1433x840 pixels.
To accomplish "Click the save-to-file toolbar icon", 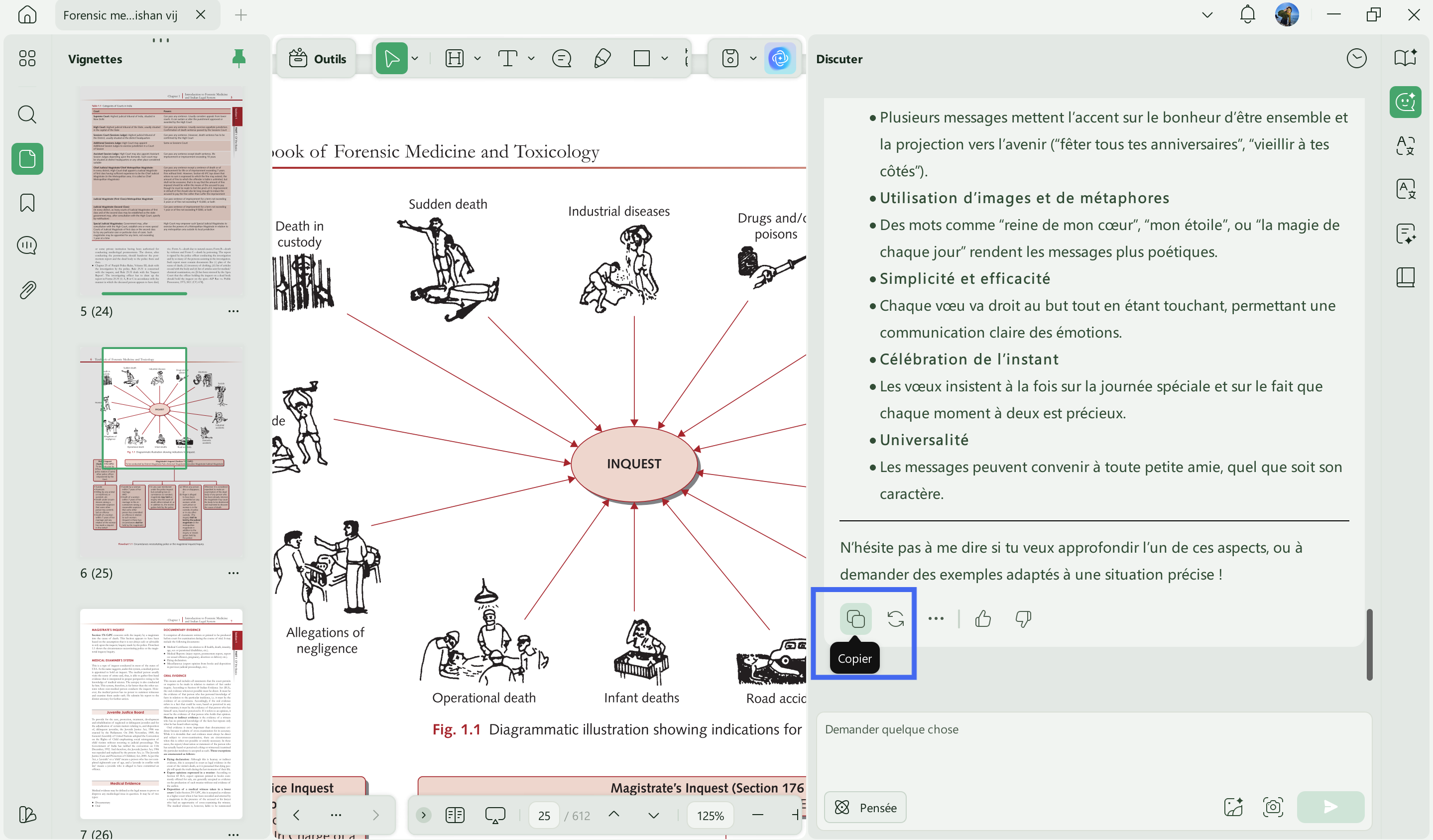I will (x=730, y=58).
